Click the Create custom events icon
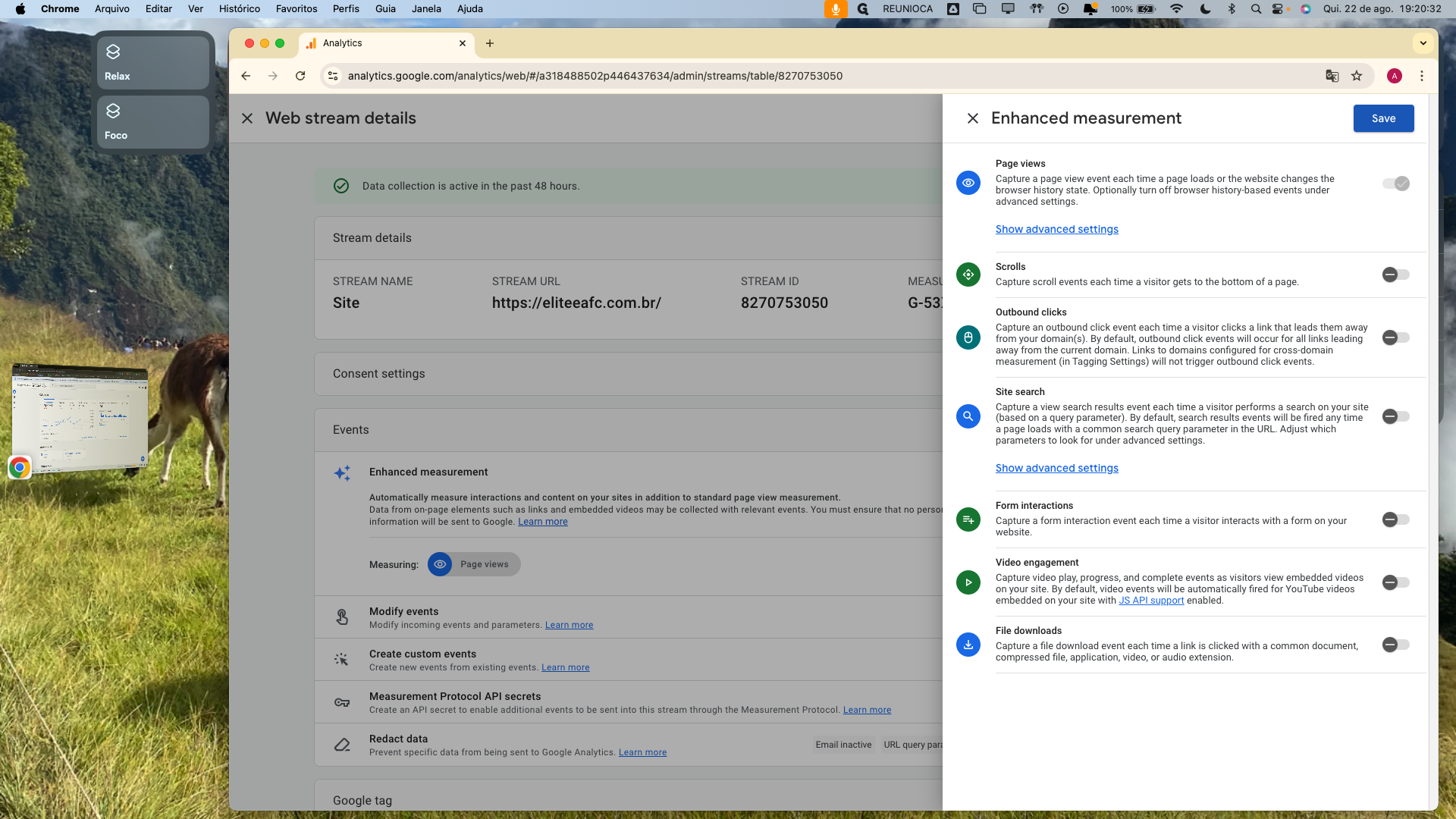The width and height of the screenshot is (1456, 819). [x=342, y=660]
